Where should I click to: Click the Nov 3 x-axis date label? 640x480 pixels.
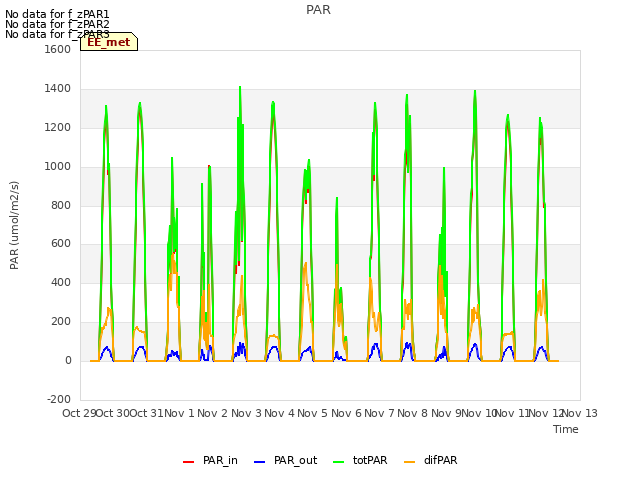click(246, 413)
